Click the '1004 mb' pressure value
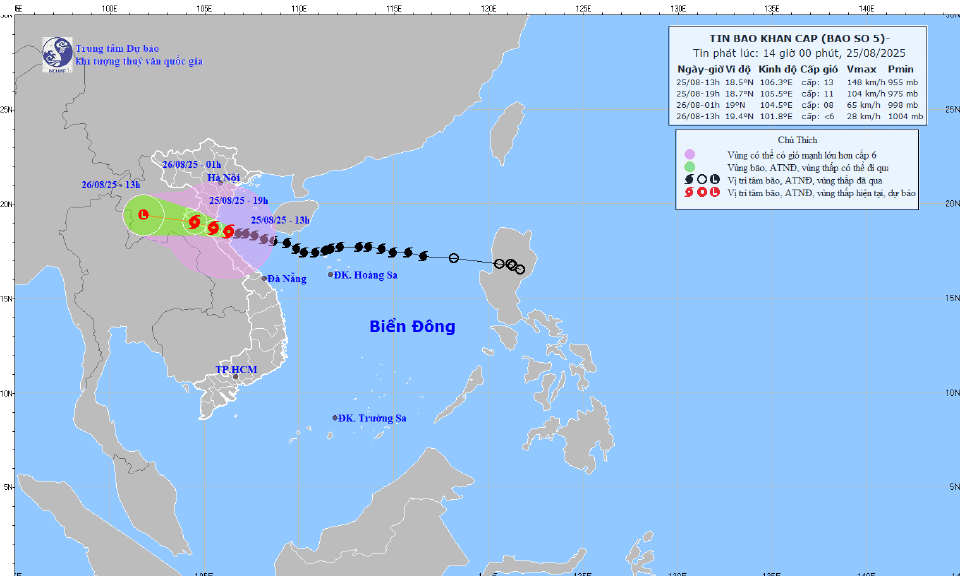This screenshot has height=576, width=960. [905, 116]
